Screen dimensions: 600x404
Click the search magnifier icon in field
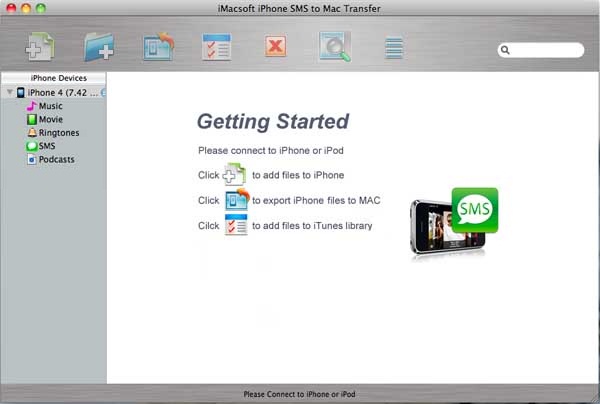pos(505,50)
